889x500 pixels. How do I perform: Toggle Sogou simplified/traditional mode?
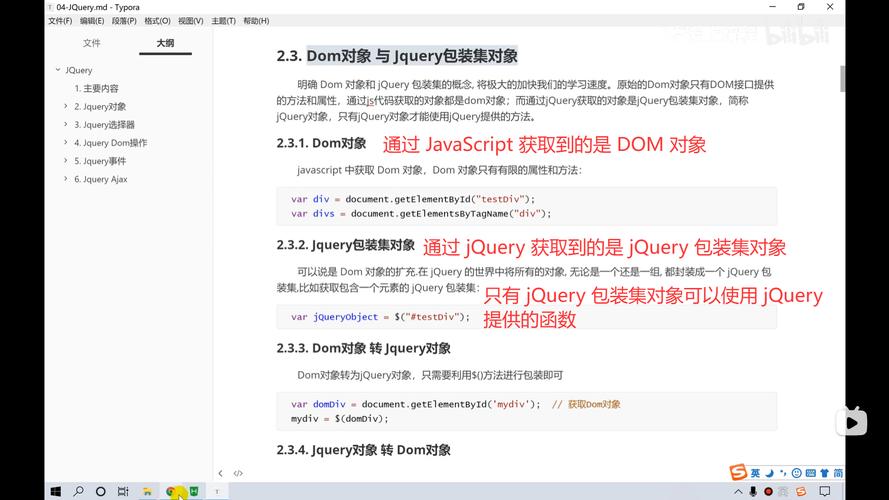click(838, 473)
